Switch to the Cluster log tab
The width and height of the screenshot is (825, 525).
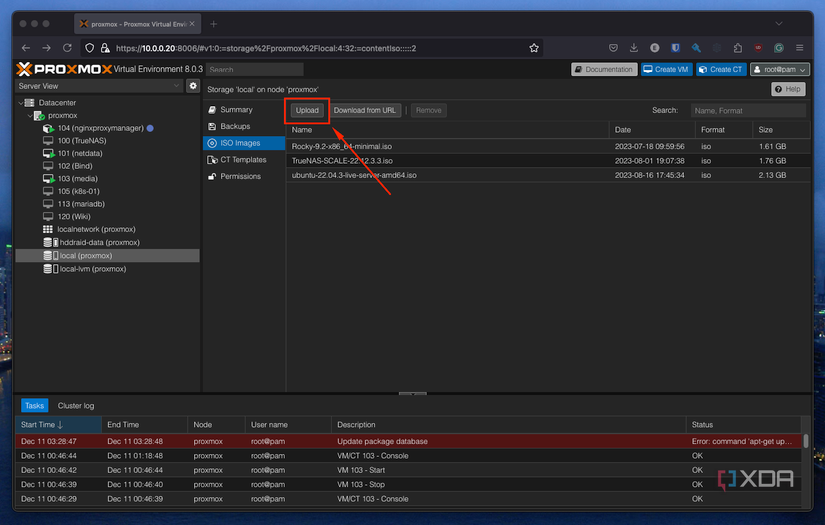point(76,406)
